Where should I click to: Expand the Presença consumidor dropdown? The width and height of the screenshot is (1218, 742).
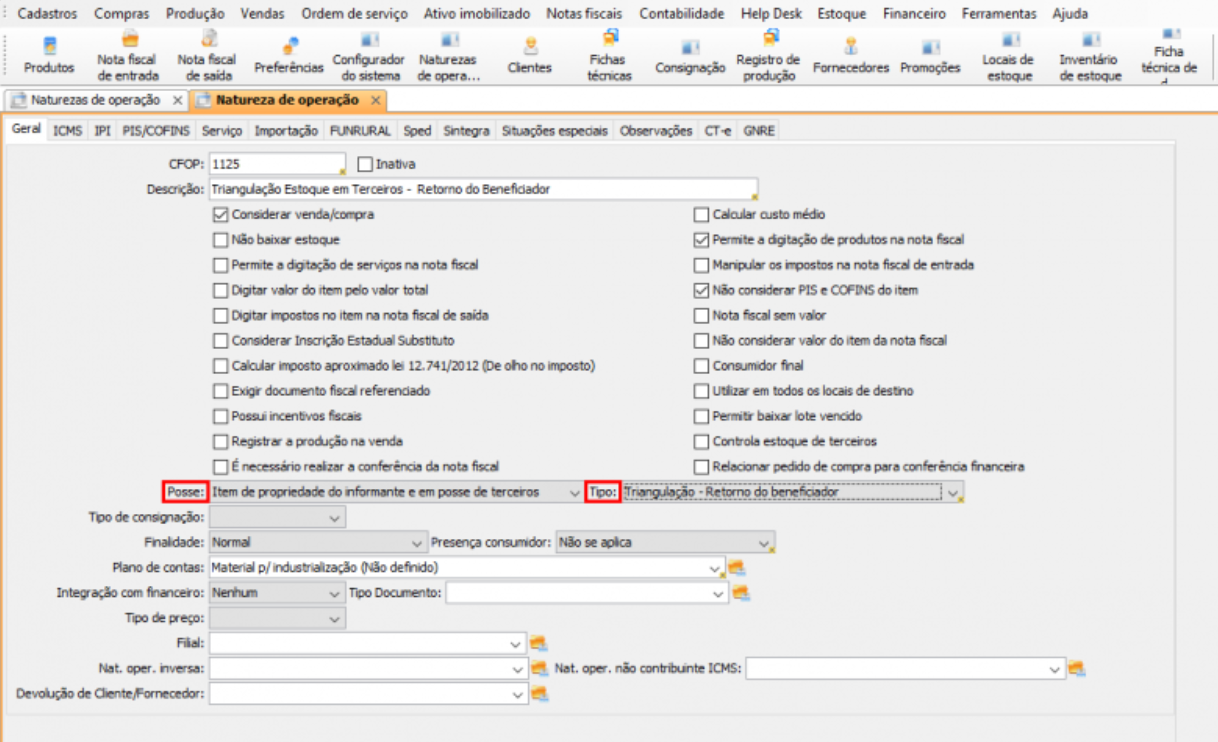pyautogui.click(x=764, y=543)
